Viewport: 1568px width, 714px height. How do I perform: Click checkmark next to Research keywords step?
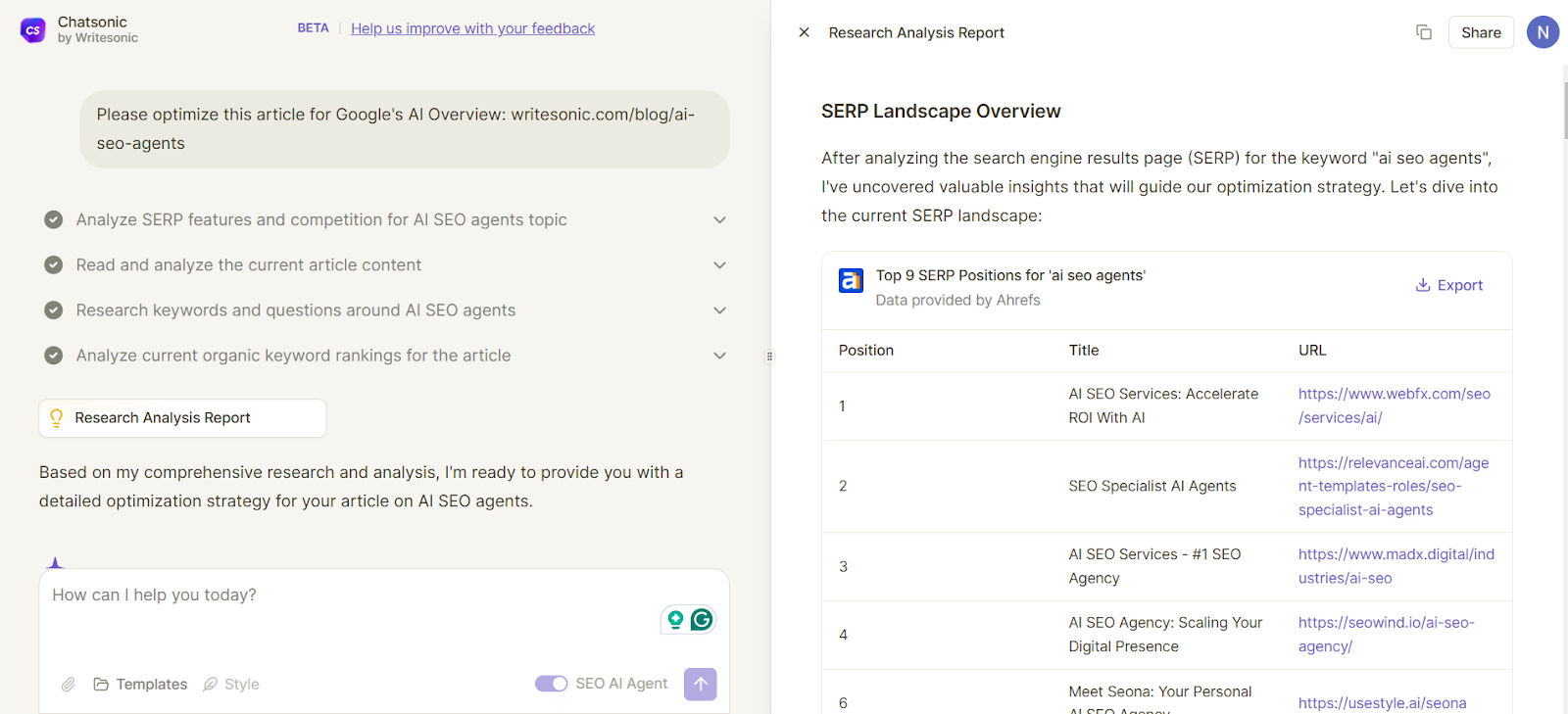[54, 309]
